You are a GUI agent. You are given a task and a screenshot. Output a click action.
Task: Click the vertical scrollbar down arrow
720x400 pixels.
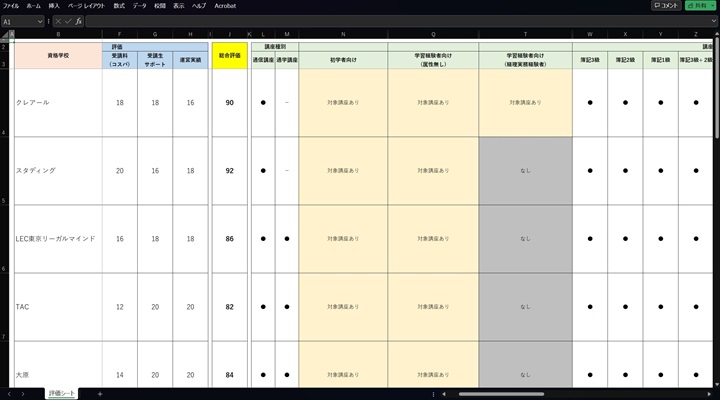click(717, 384)
